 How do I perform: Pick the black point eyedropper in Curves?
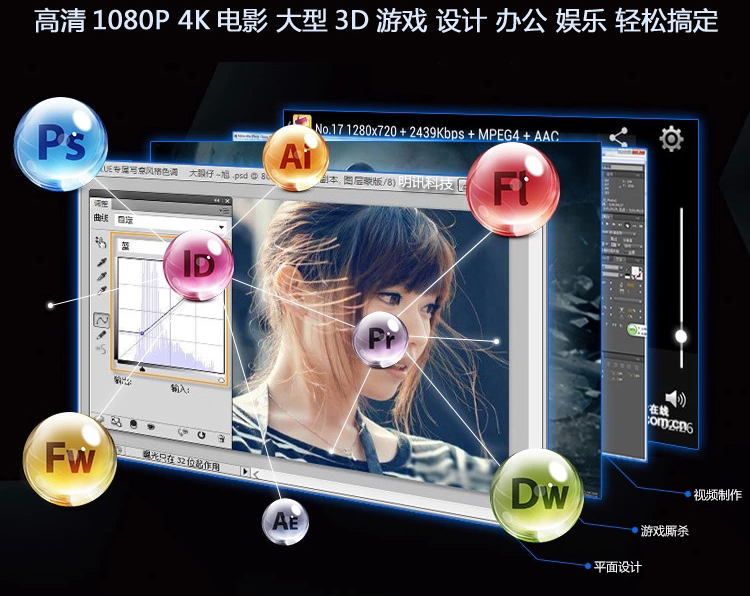click(x=102, y=262)
